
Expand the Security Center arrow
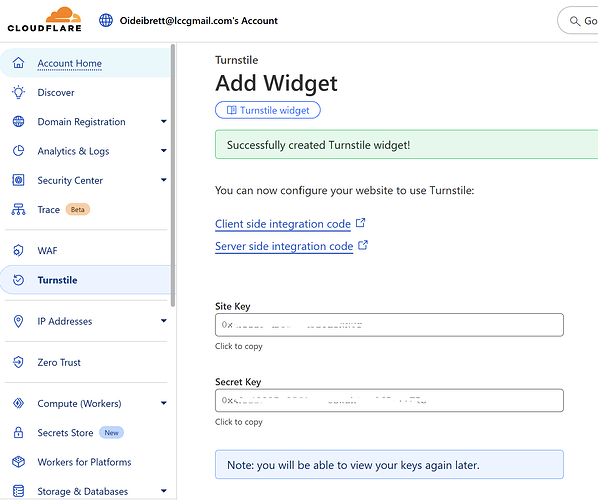[x=164, y=180]
